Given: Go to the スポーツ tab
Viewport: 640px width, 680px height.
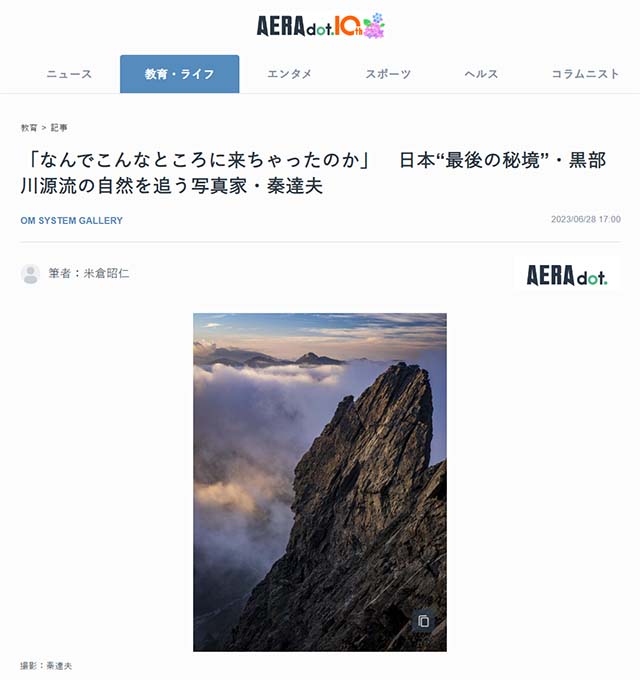Looking at the screenshot, I should [x=388, y=74].
